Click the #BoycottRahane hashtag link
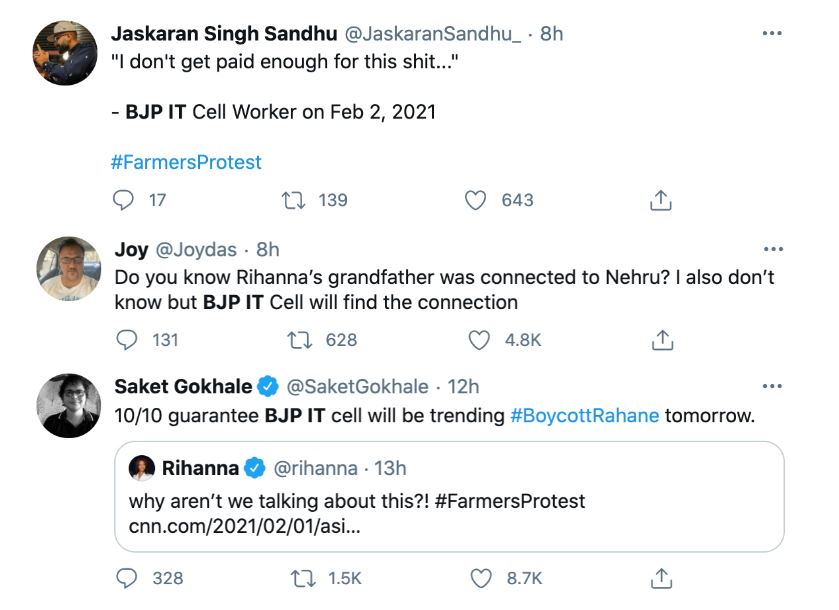Screen dimensions: 839x610 click(585, 415)
